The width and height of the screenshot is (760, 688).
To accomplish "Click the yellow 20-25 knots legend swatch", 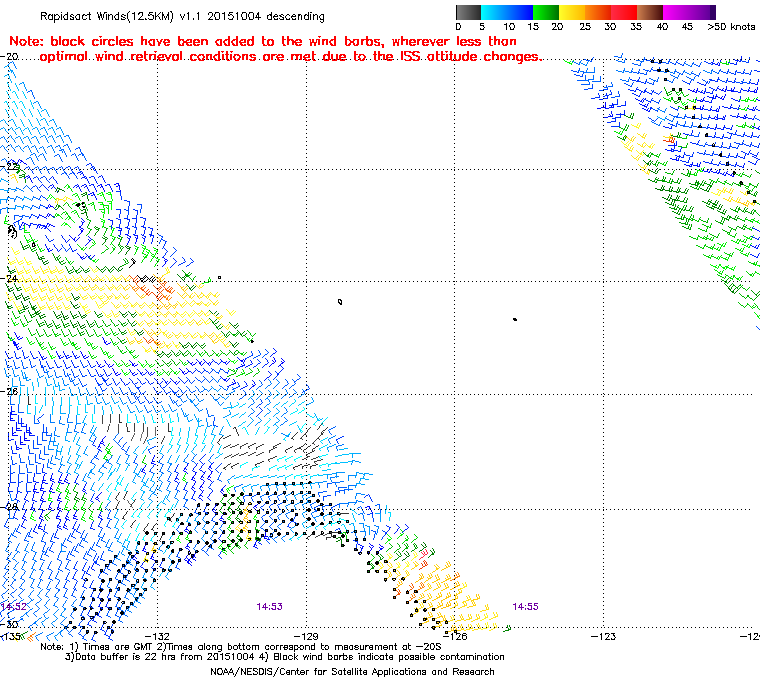I will [572, 12].
